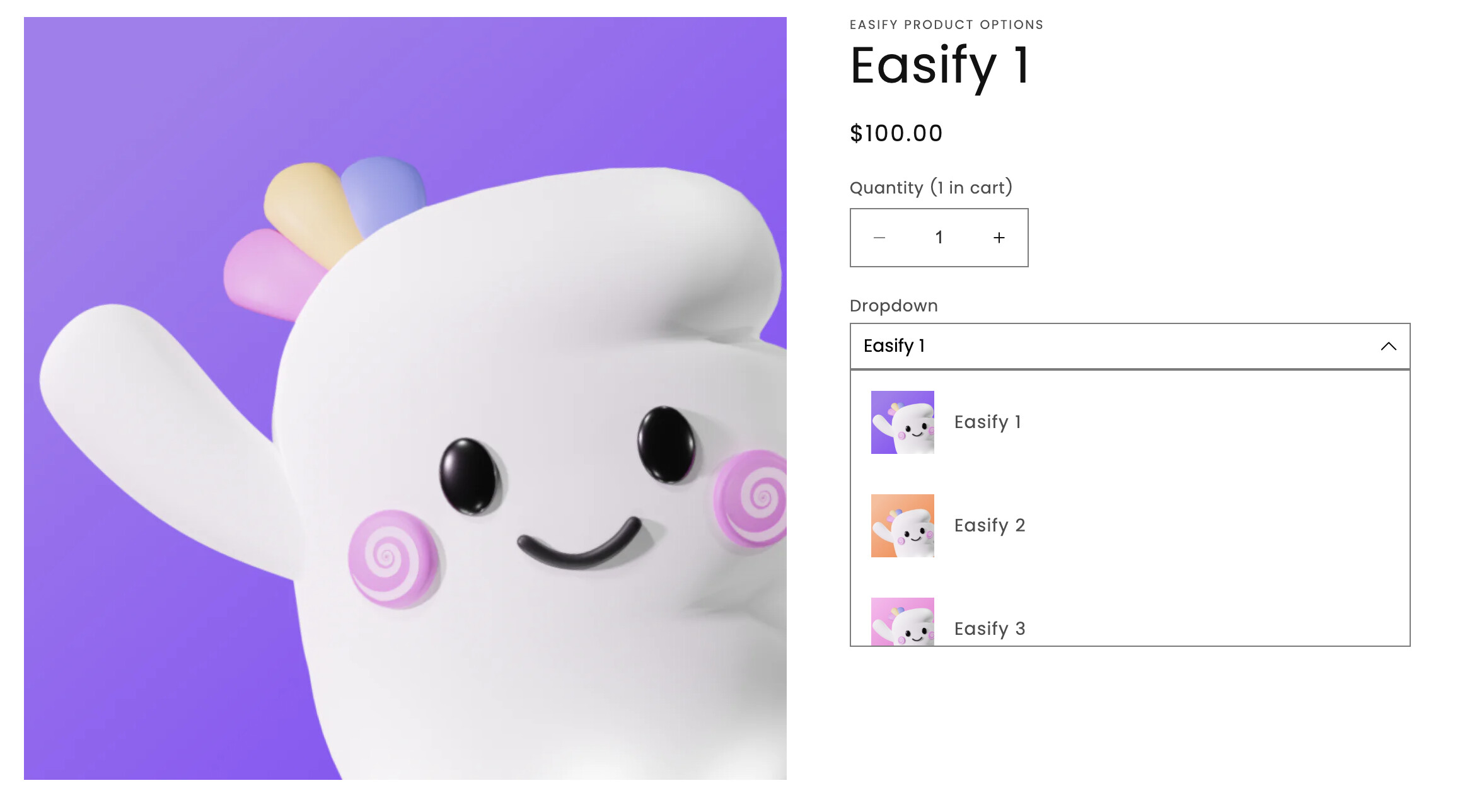Click the purple Easify 1 option thumbnail
The image size is (1460, 812).
coord(903,422)
